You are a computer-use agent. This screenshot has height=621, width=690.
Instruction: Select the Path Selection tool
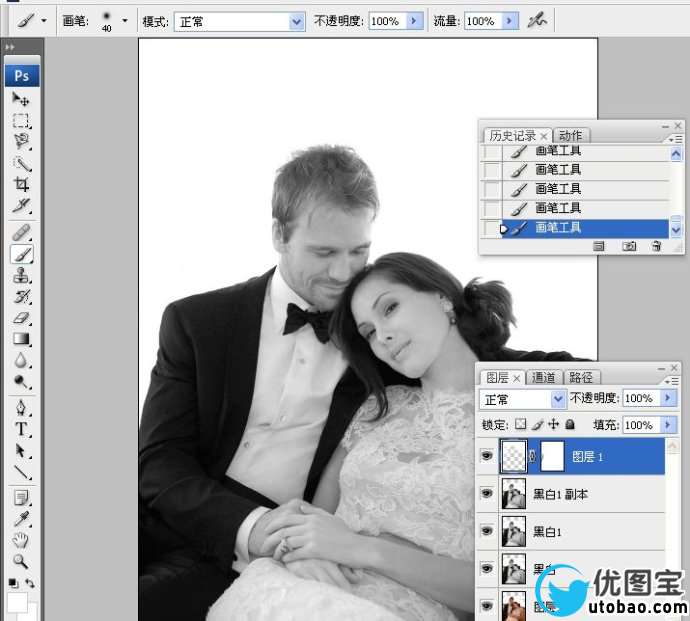pyautogui.click(x=21, y=451)
